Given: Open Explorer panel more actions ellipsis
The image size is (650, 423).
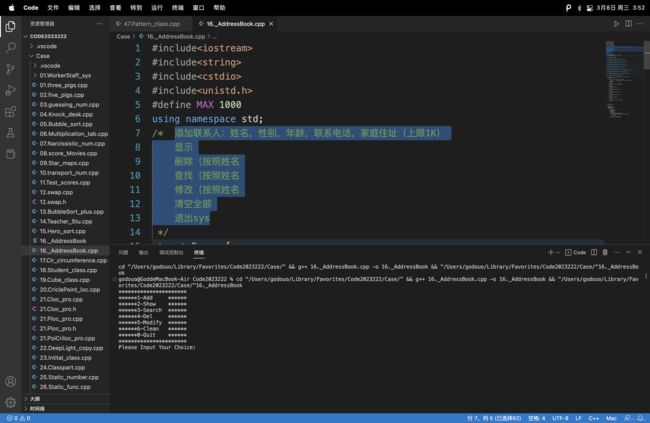Looking at the screenshot, I should (99, 24).
